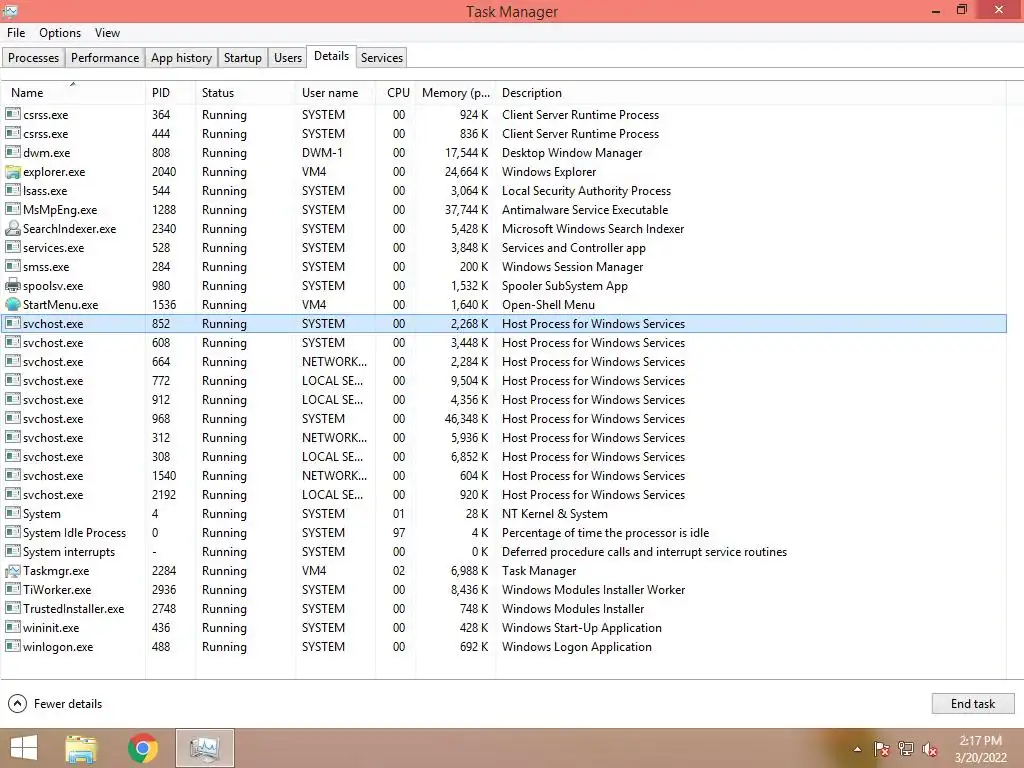Screen dimensions: 1024x768
Task: Sort by the User name column header
Action: tap(336, 93)
